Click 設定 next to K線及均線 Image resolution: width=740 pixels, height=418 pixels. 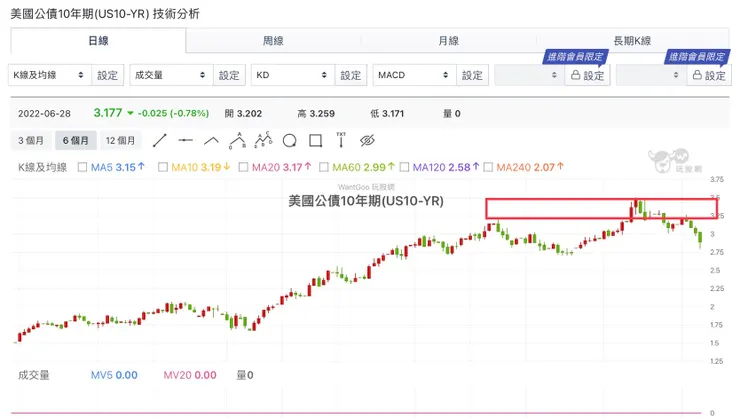108,75
